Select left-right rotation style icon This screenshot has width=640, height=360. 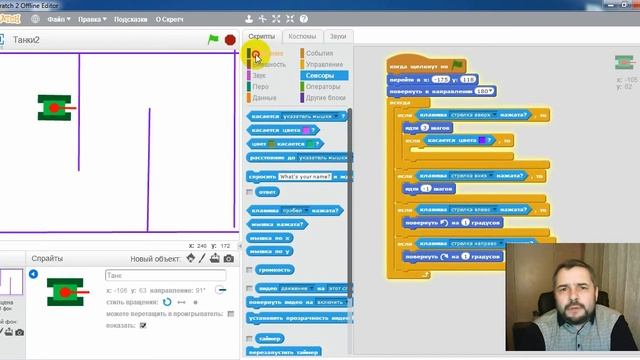click(x=182, y=302)
